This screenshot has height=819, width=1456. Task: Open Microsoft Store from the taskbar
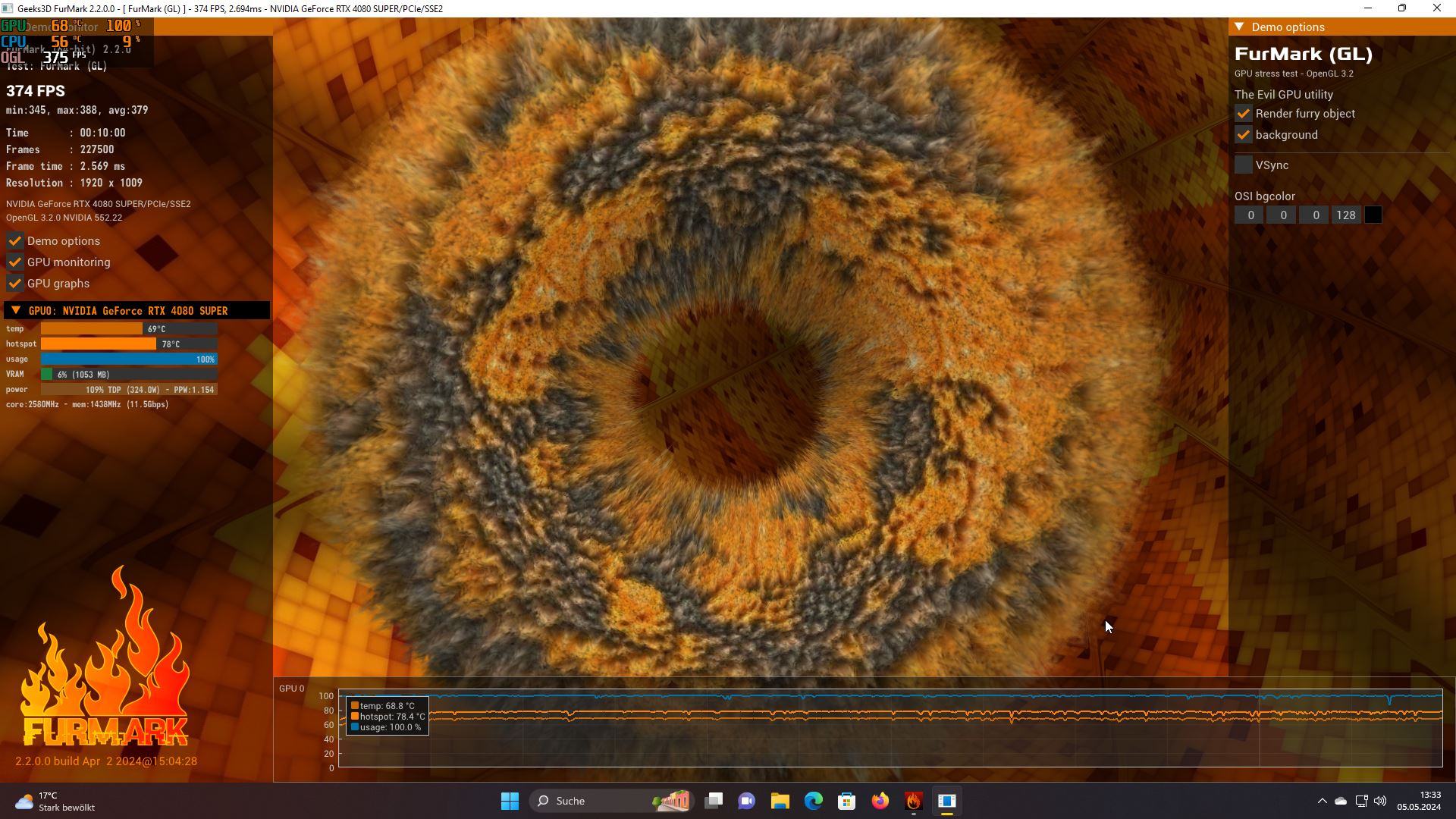click(847, 801)
